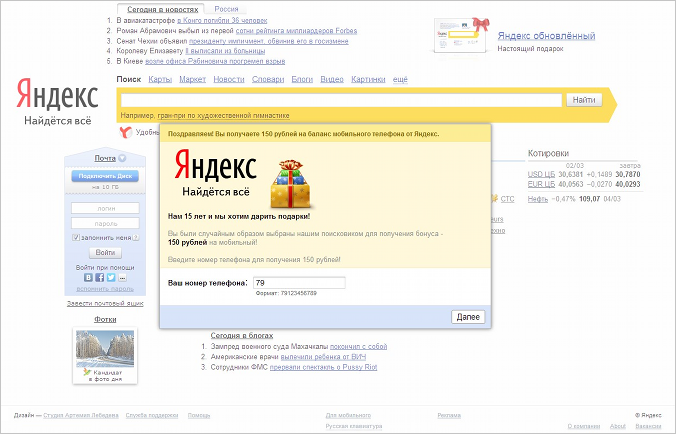The height and width of the screenshot is (434, 676).
Task: Click the Makhachkala military court blog link
Action: [358, 346]
